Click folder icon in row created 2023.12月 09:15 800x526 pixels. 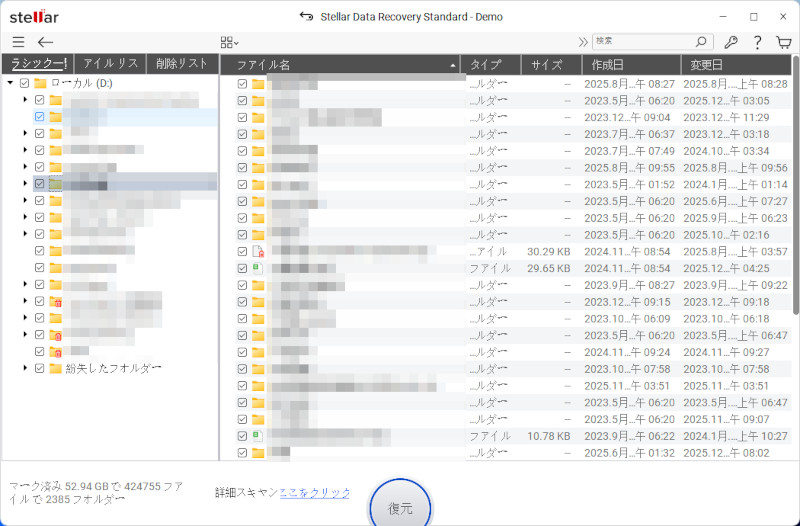tap(258, 302)
